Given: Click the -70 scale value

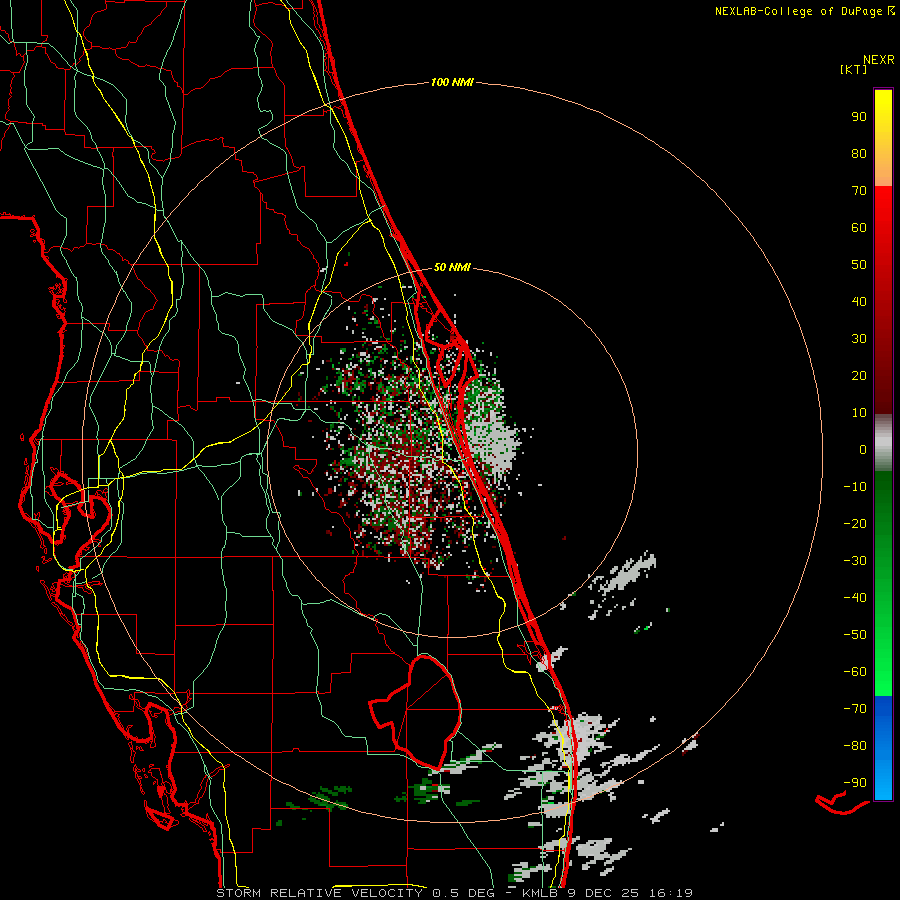Looking at the screenshot, I should tap(855, 709).
